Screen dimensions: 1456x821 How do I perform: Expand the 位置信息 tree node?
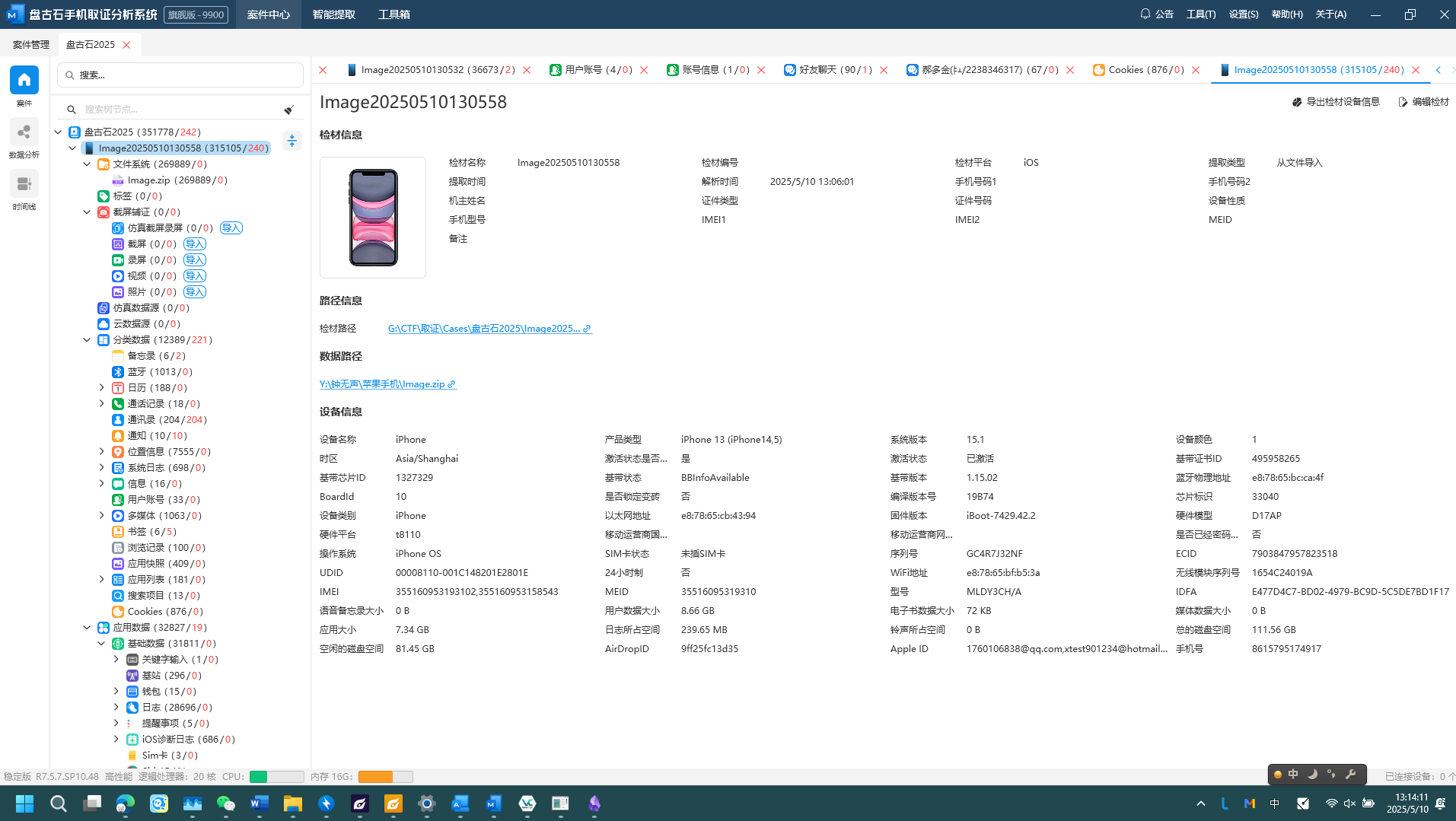101,452
